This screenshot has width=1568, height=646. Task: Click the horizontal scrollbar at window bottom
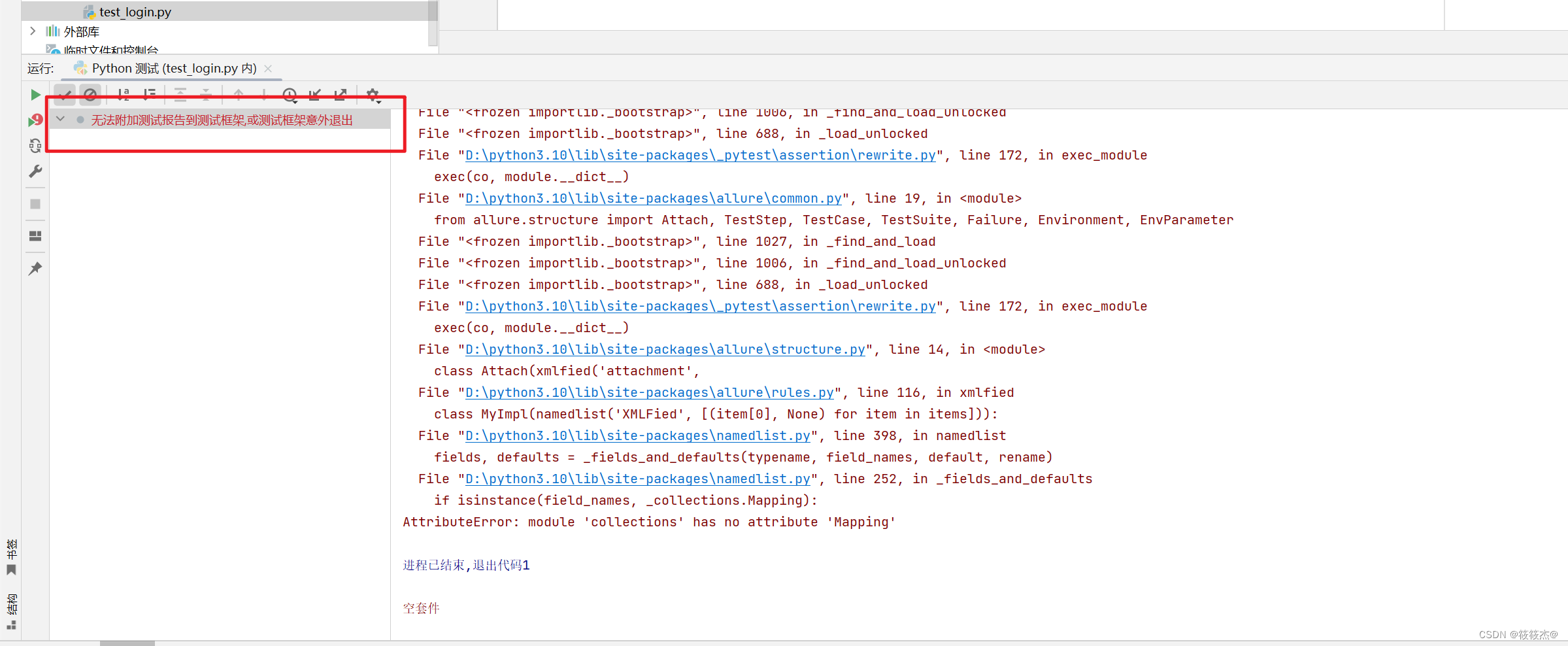(x=127, y=643)
